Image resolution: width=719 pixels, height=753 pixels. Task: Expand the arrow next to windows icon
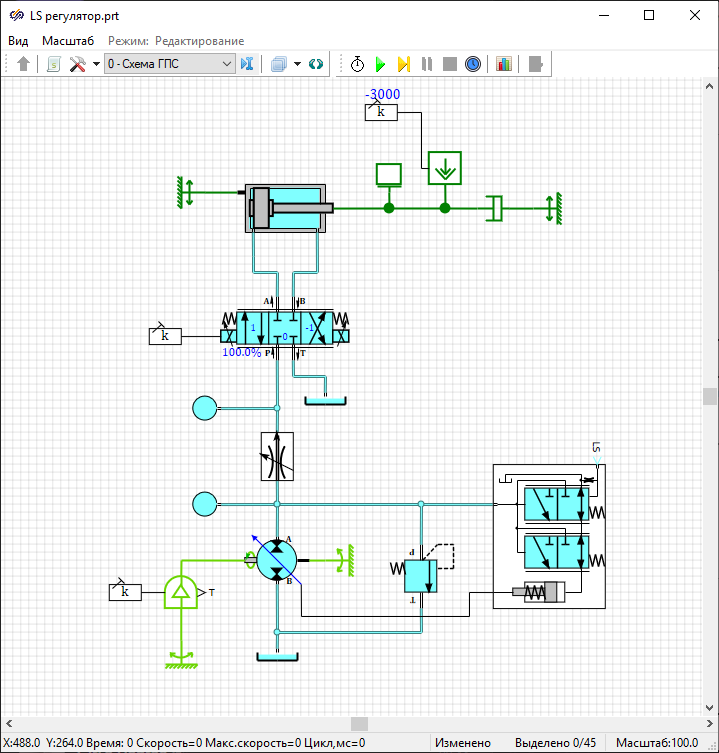click(297, 64)
